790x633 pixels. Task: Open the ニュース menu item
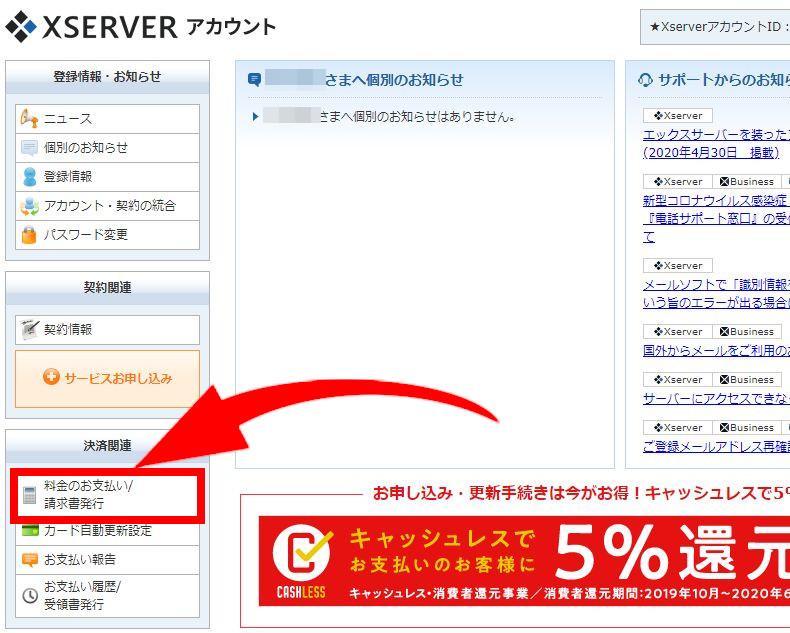(107, 119)
